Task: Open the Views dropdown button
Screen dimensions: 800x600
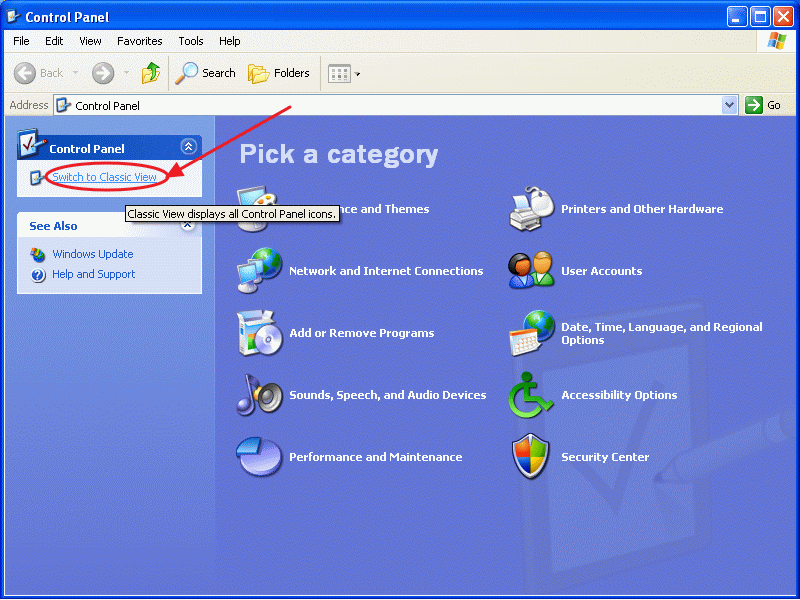Action: tap(344, 74)
